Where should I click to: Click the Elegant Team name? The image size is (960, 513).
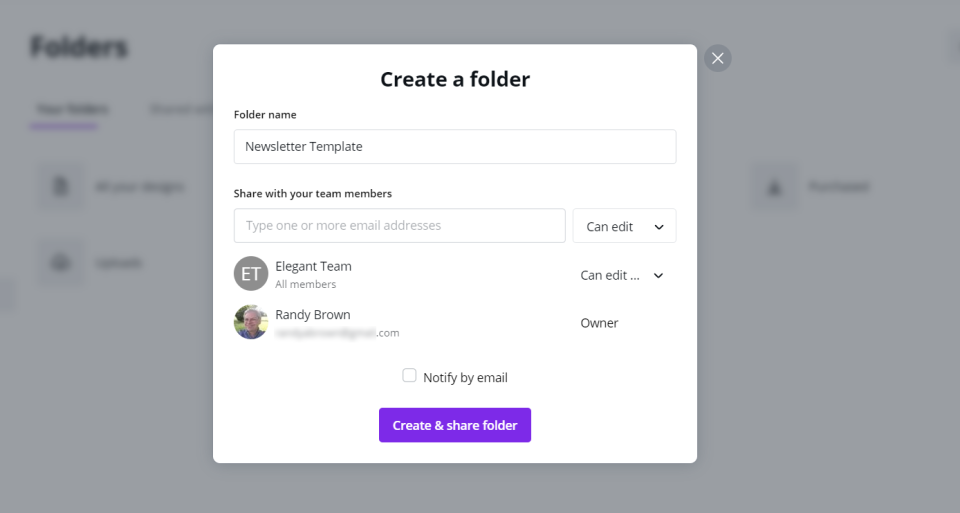tap(313, 266)
